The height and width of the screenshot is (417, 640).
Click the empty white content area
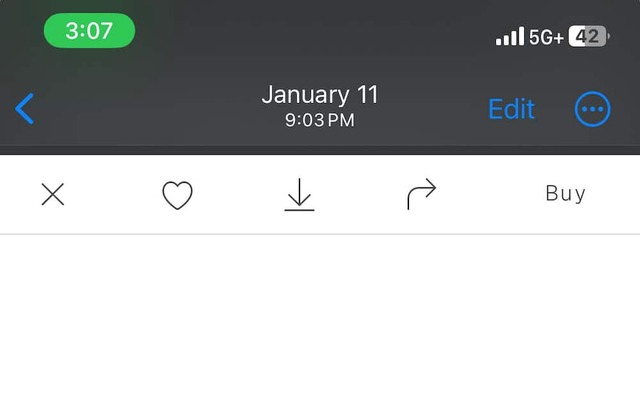click(320, 326)
